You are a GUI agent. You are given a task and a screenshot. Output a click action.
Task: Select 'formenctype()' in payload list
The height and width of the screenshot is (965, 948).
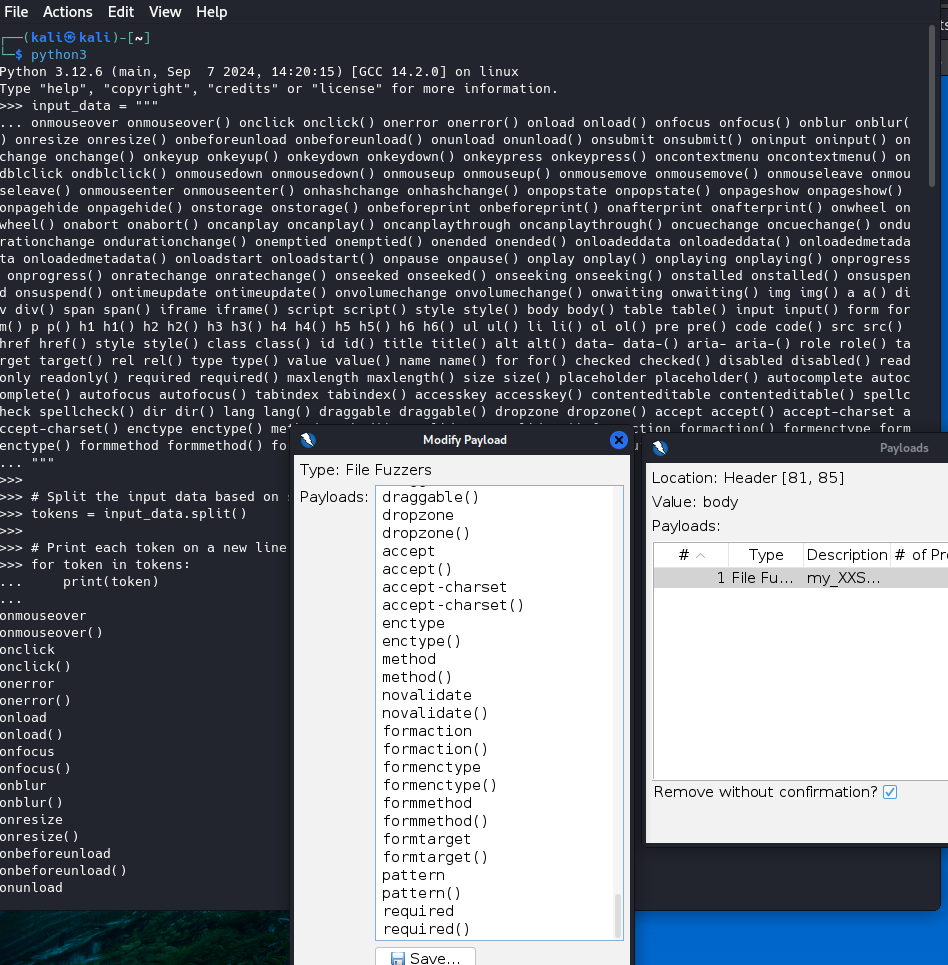click(440, 785)
